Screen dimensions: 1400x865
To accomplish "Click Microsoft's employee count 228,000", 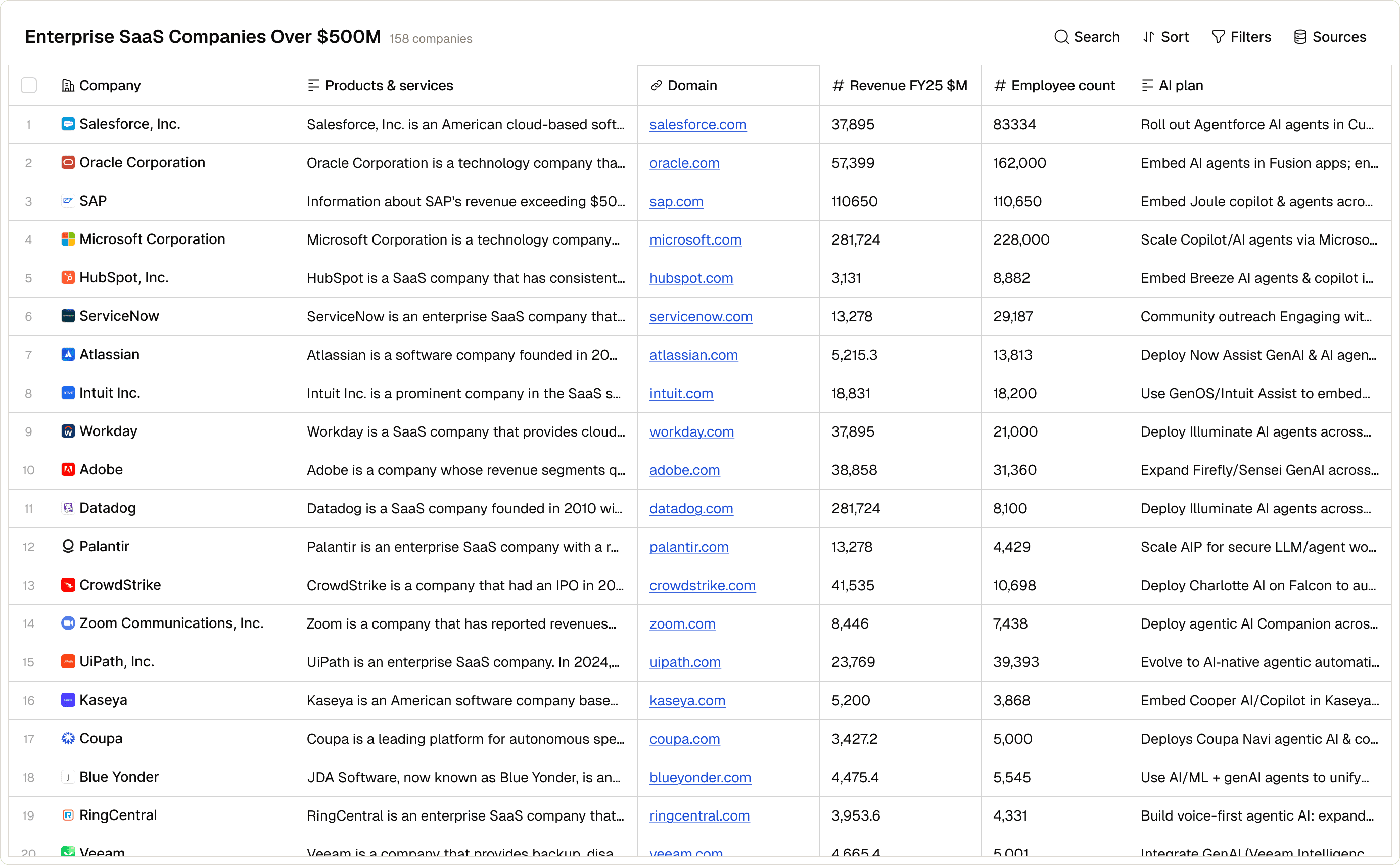I will 1020,239.
